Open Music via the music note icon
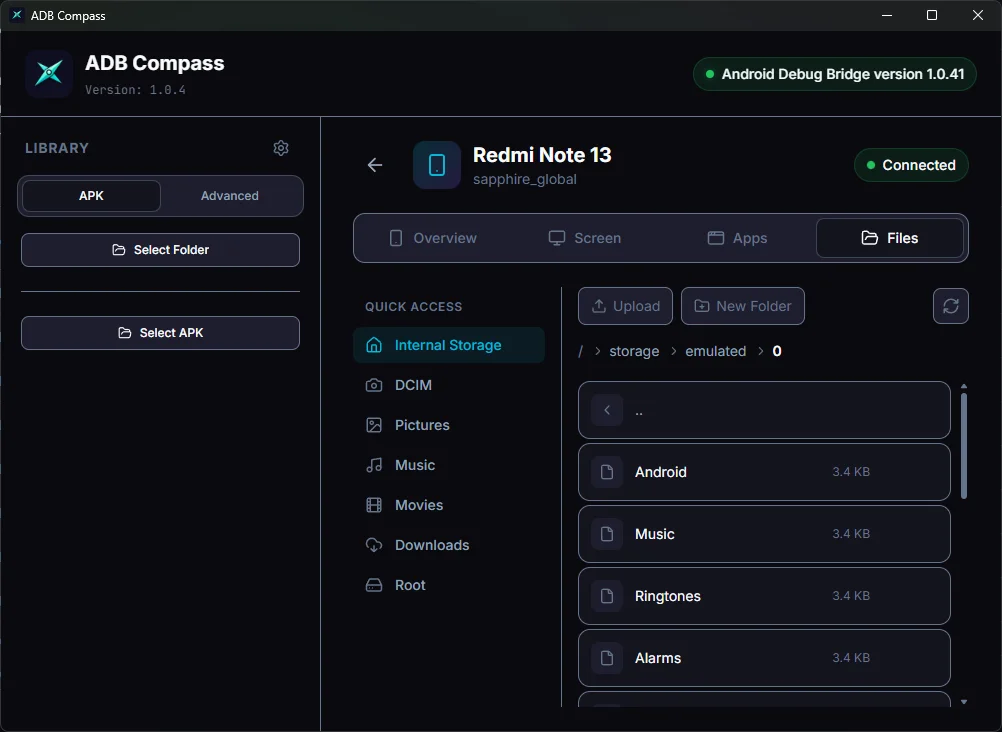 tap(373, 464)
